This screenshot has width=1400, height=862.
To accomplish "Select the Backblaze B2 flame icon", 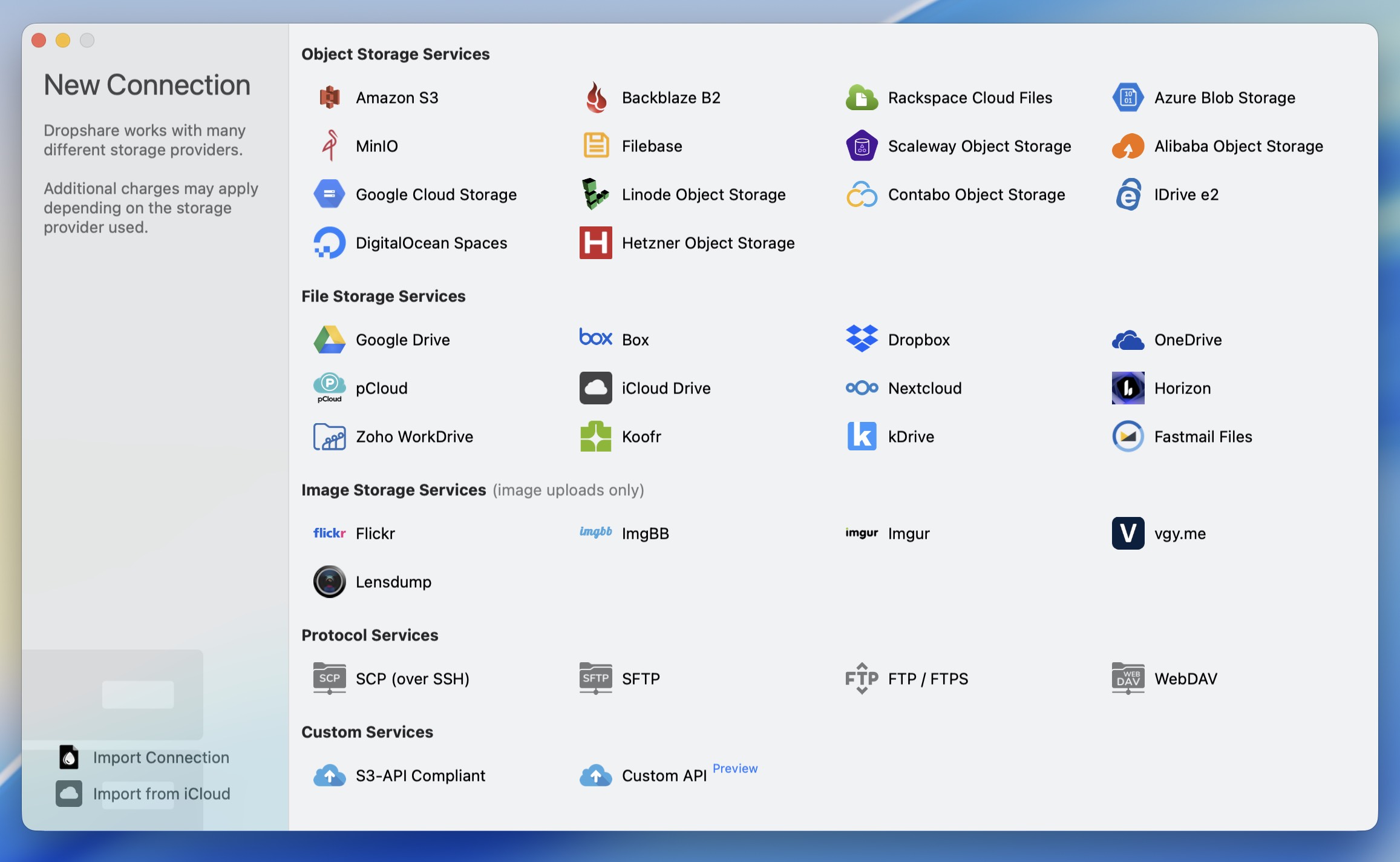I will [x=596, y=97].
